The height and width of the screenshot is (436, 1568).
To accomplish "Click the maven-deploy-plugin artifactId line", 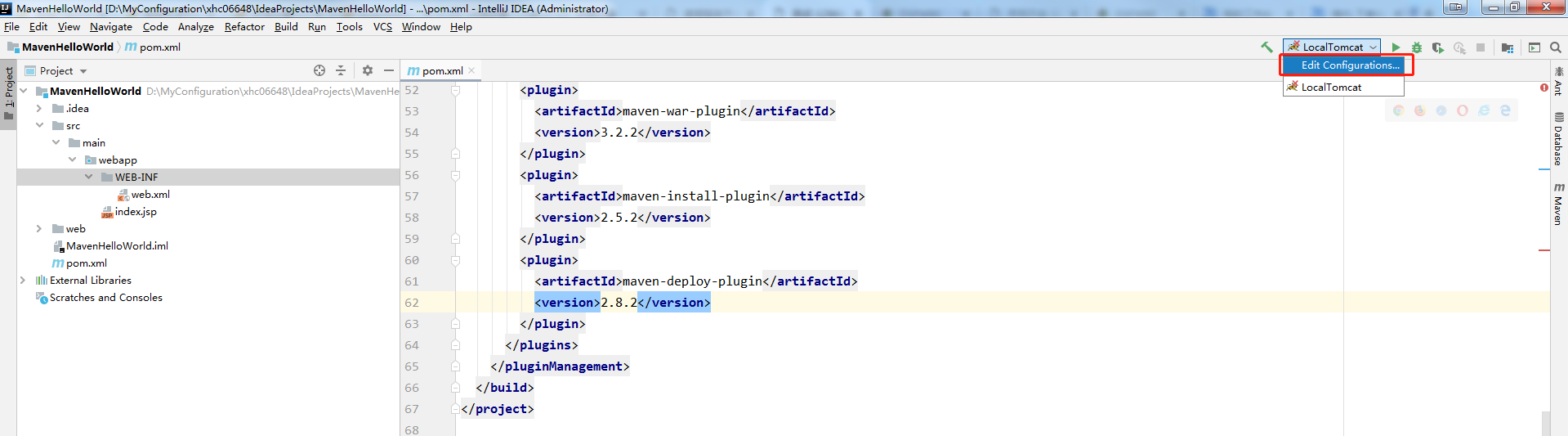I will [696, 281].
